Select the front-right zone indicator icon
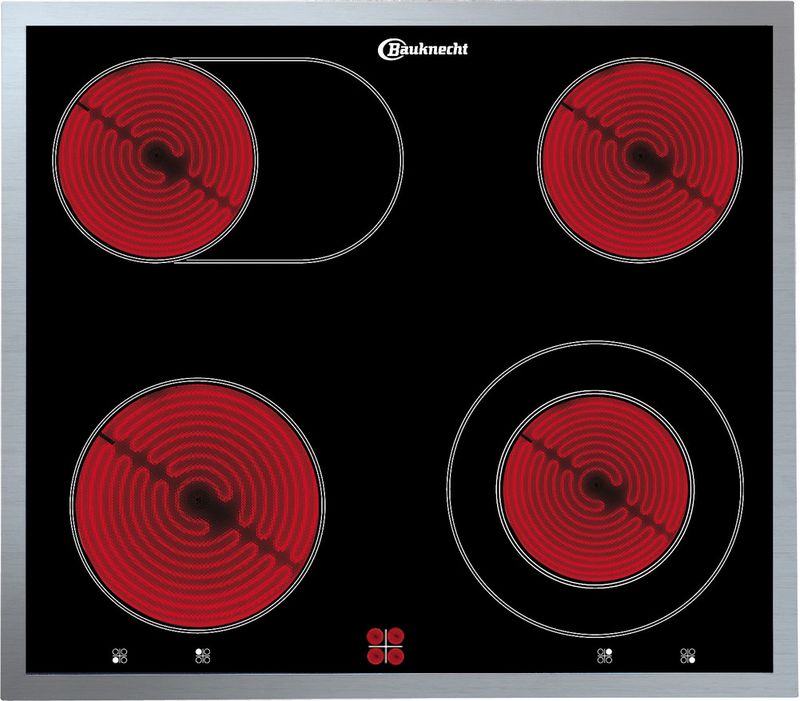This screenshot has width=800, height=701. coord(688,656)
